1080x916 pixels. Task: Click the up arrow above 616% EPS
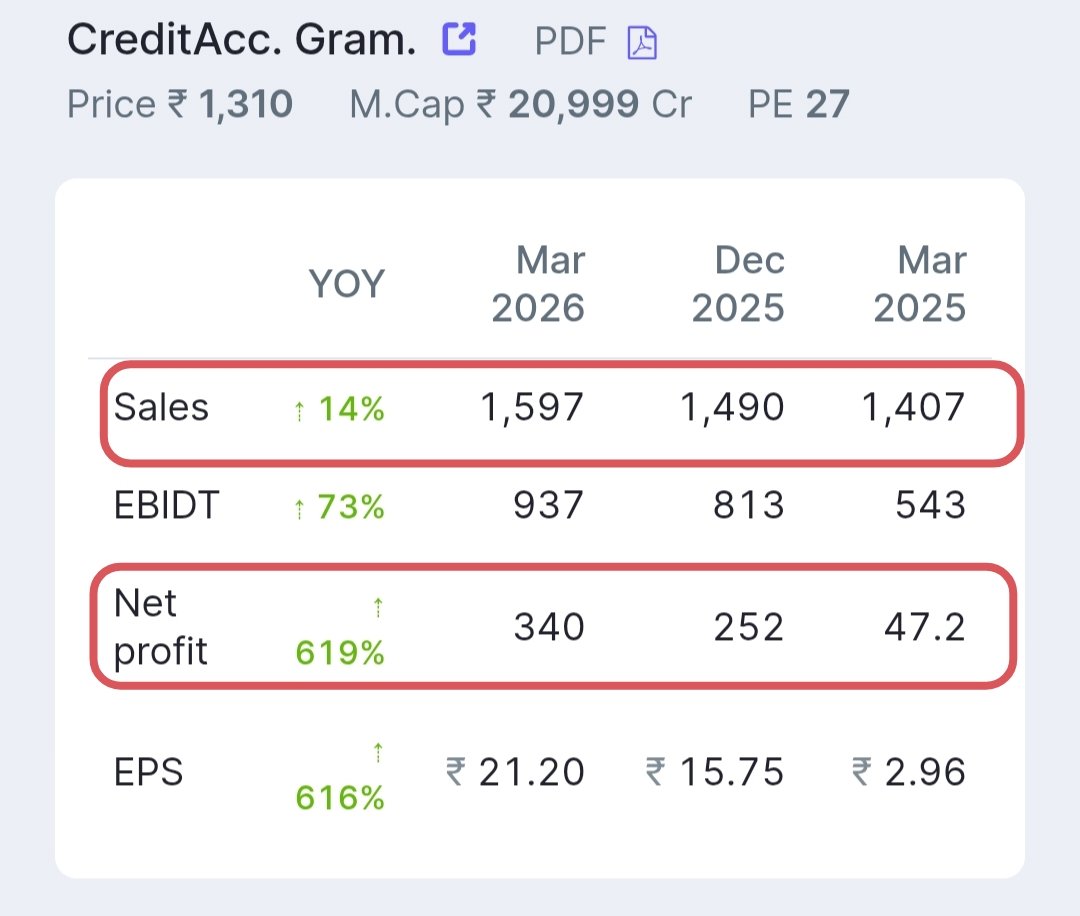pos(377,752)
